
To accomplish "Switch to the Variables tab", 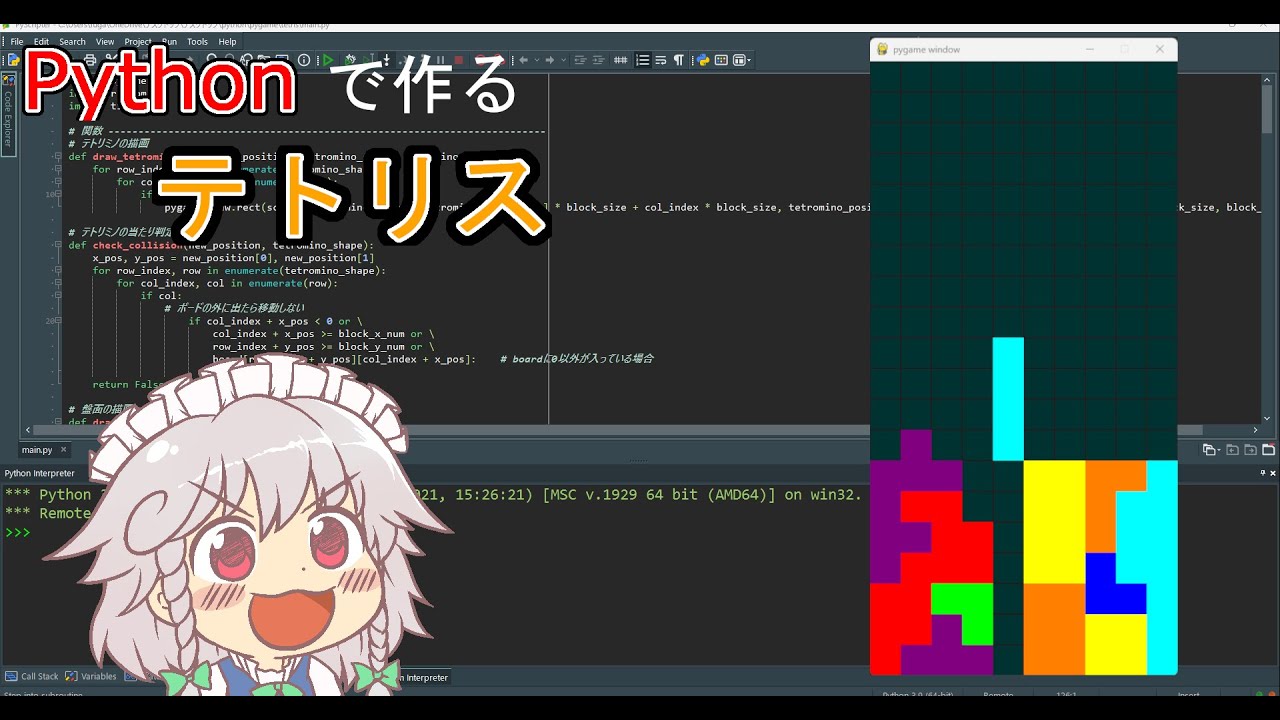I will tap(91, 677).
